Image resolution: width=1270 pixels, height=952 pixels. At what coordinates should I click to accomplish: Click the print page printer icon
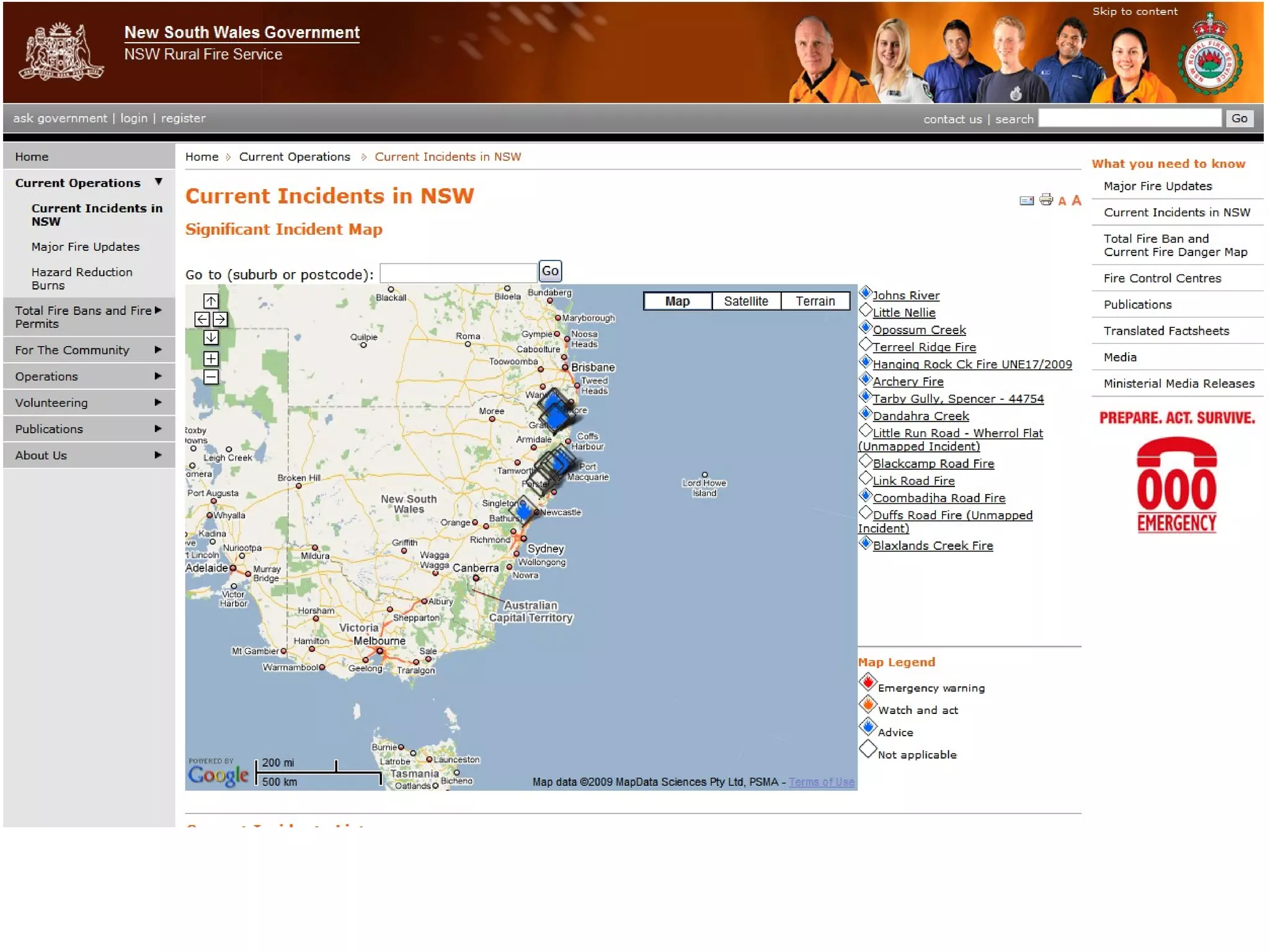click(1046, 200)
